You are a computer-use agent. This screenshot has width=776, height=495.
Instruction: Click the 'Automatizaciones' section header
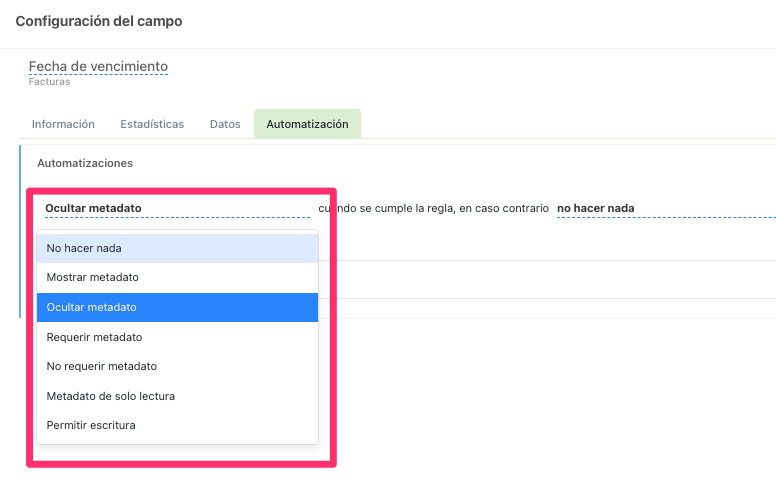point(85,162)
